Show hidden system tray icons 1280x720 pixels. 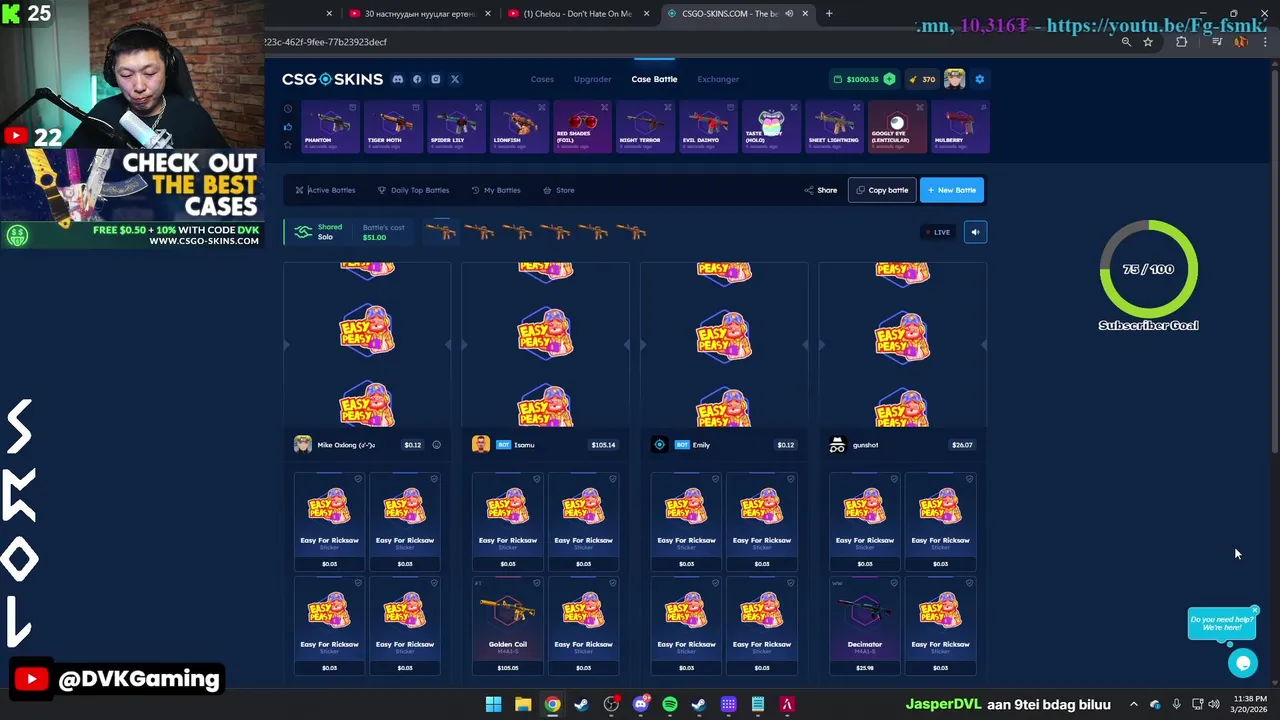click(x=1133, y=705)
